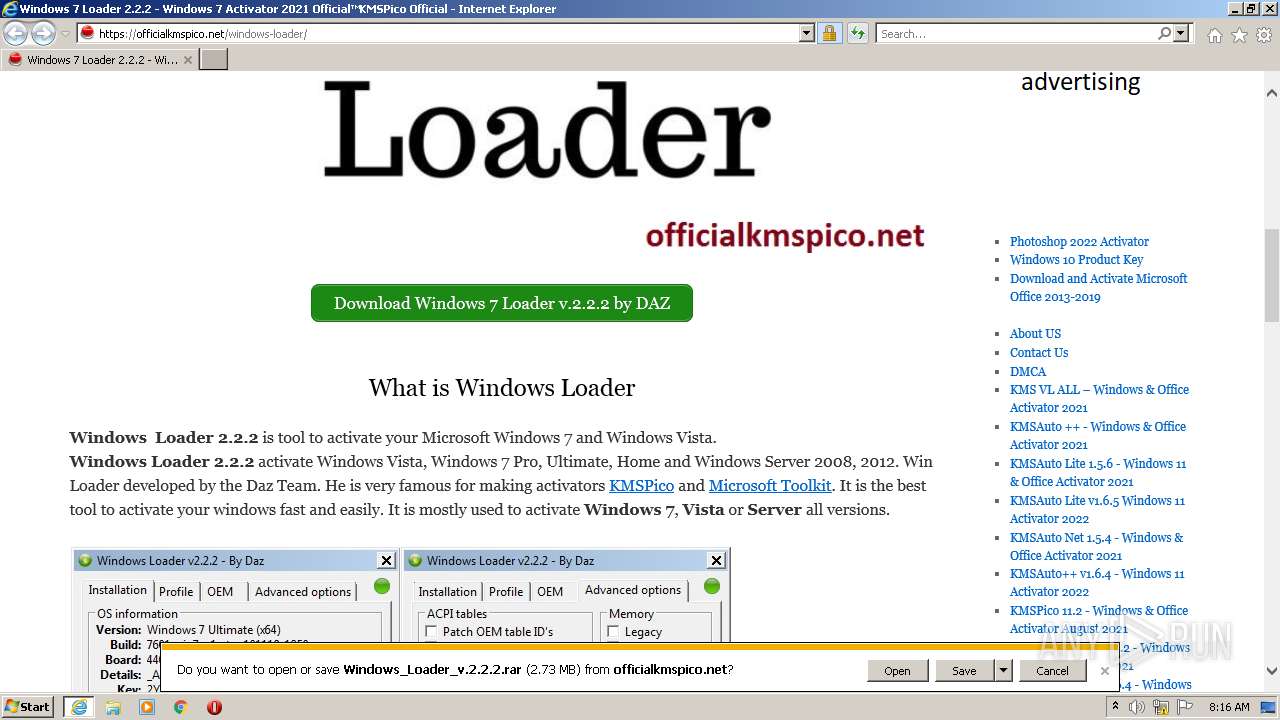This screenshot has height=720, width=1280.
Task: Open the Tools gear icon
Action: point(1264,35)
